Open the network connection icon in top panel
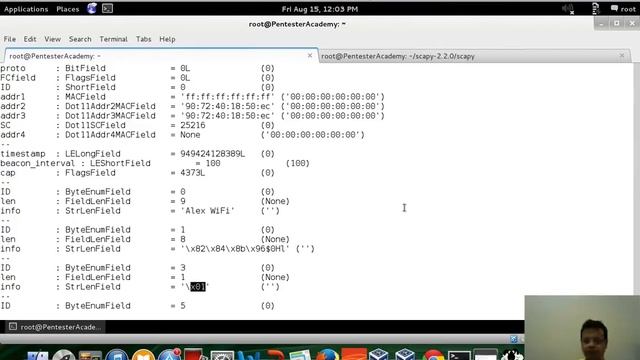The image size is (640, 360). click(x=595, y=9)
